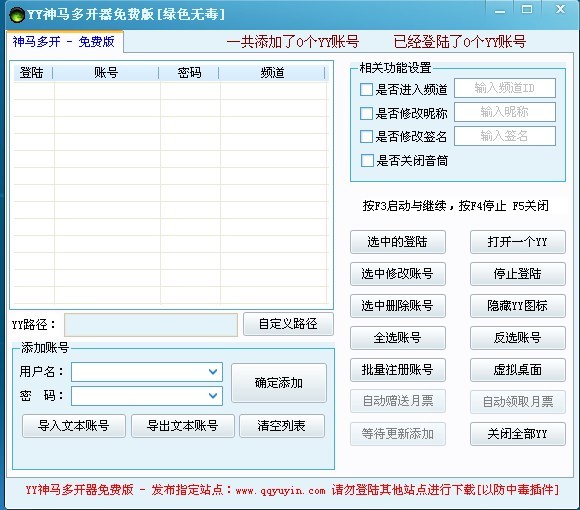Open the 密码 combo box dropdown
Image resolution: width=580 pixels, height=510 pixels.
(213, 396)
